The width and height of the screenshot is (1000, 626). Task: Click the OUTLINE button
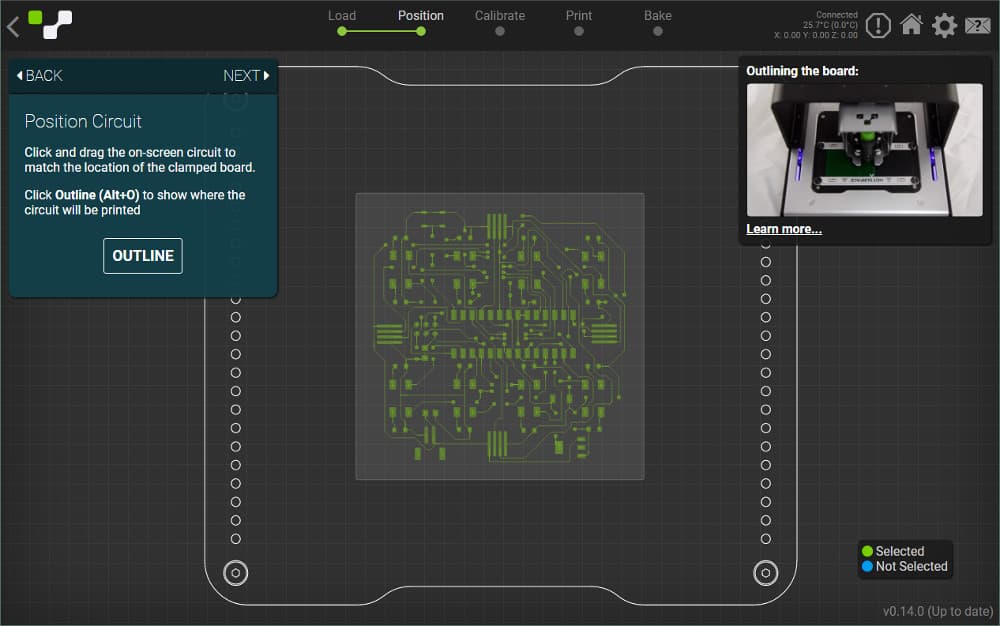[x=143, y=256]
